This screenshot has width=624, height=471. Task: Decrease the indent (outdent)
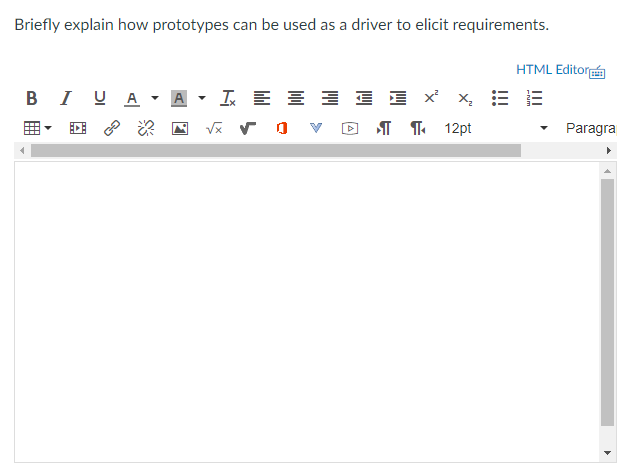click(x=364, y=98)
